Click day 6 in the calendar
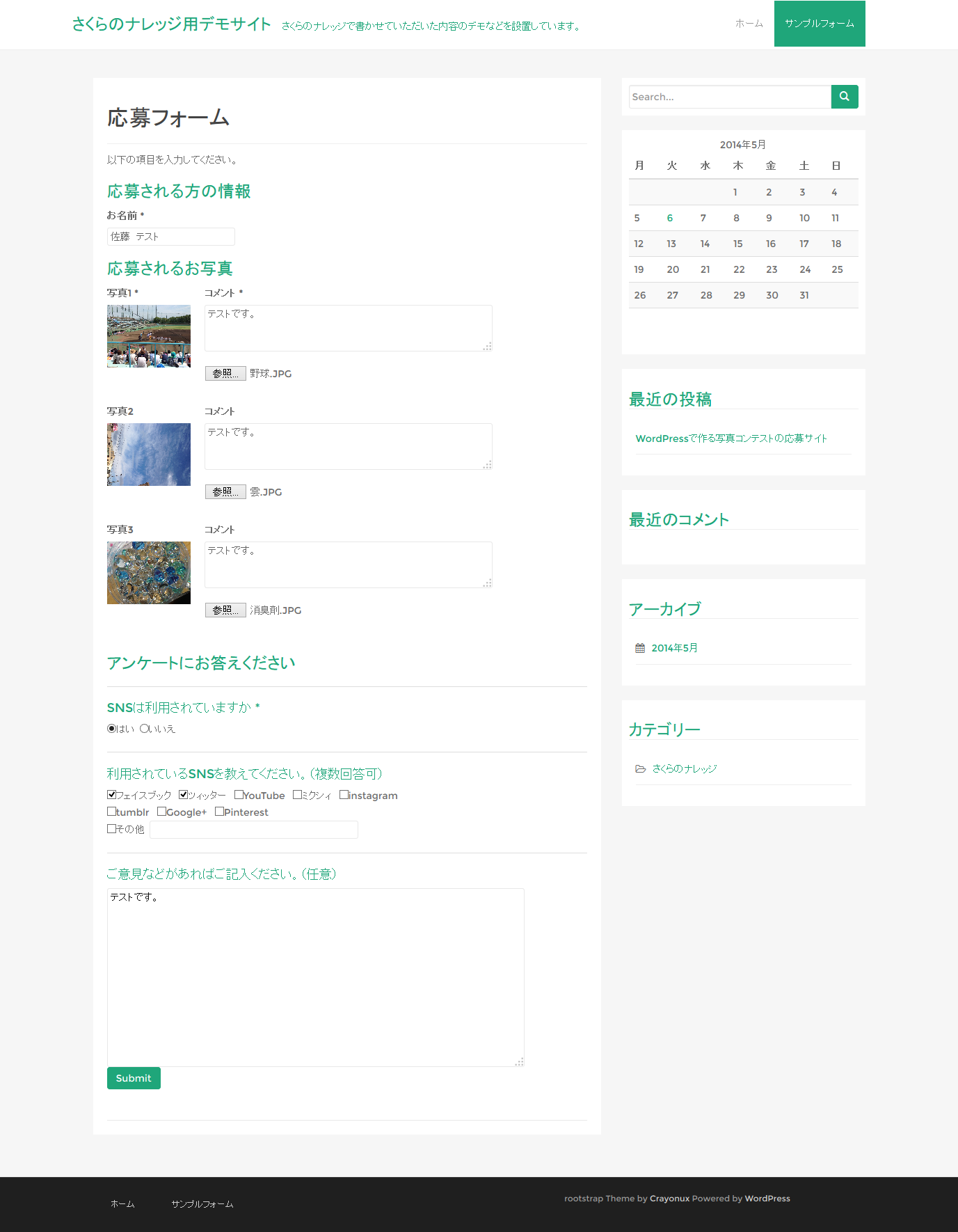This screenshot has height=1232, width=958. click(x=669, y=218)
